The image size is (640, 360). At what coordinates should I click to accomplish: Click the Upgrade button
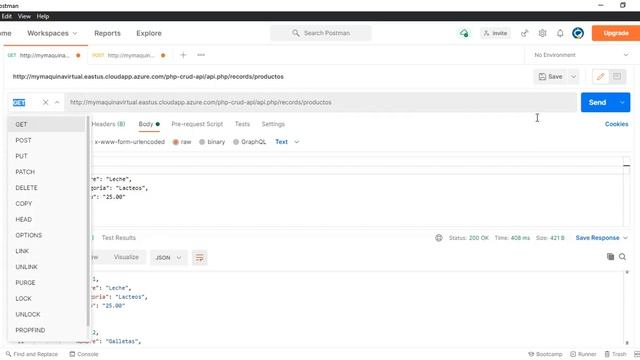point(616,33)
